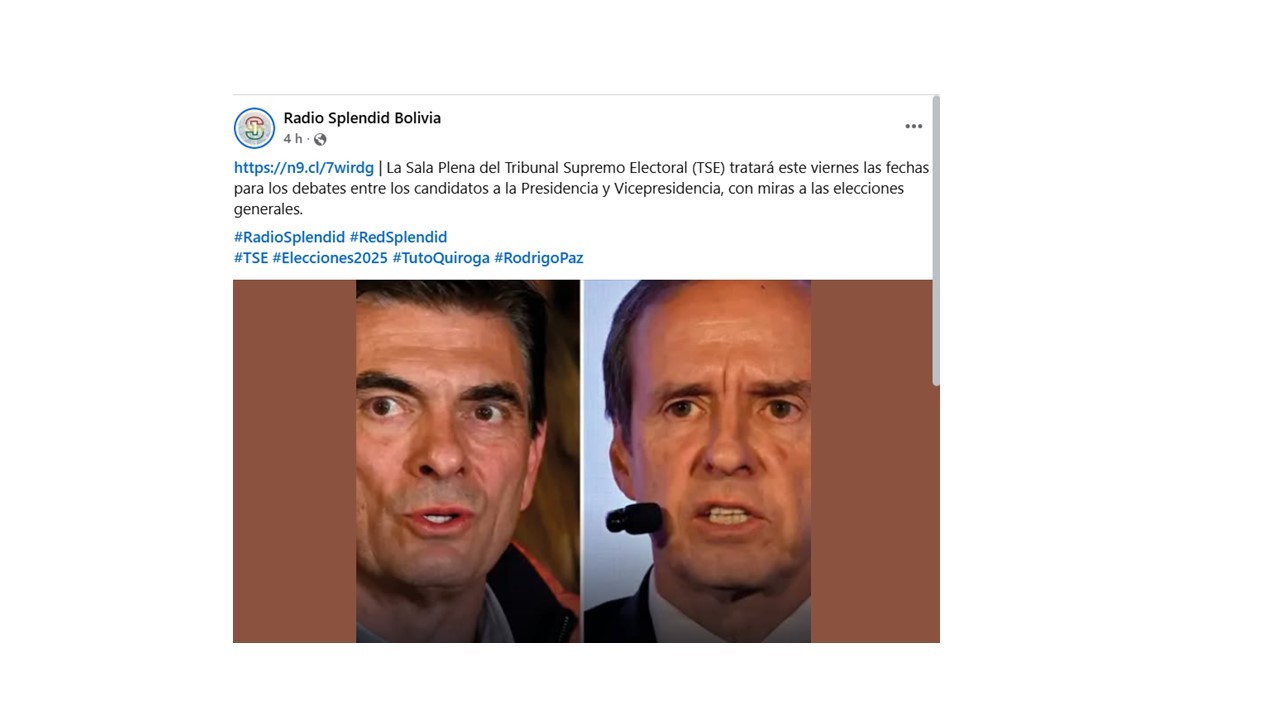The height and width of the screenshot is (720, 1280).
Task: Open the #TutoQuiroga hashtag
Action: point(441,258)
